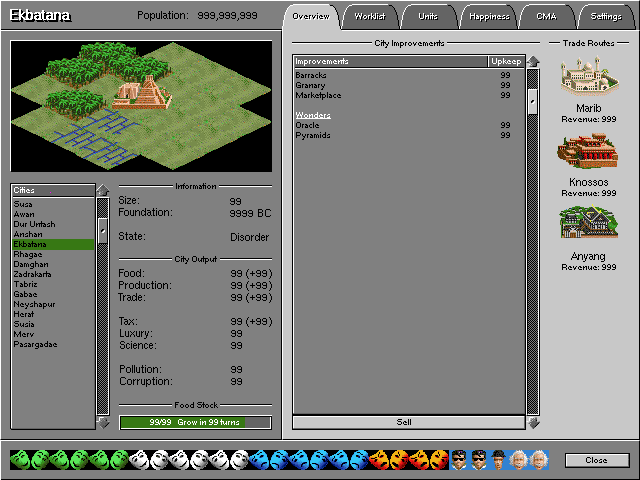Select Marketplace in the improvements list
The height and width of the screenshot is (480, 640).
click(x=409, y=95)
